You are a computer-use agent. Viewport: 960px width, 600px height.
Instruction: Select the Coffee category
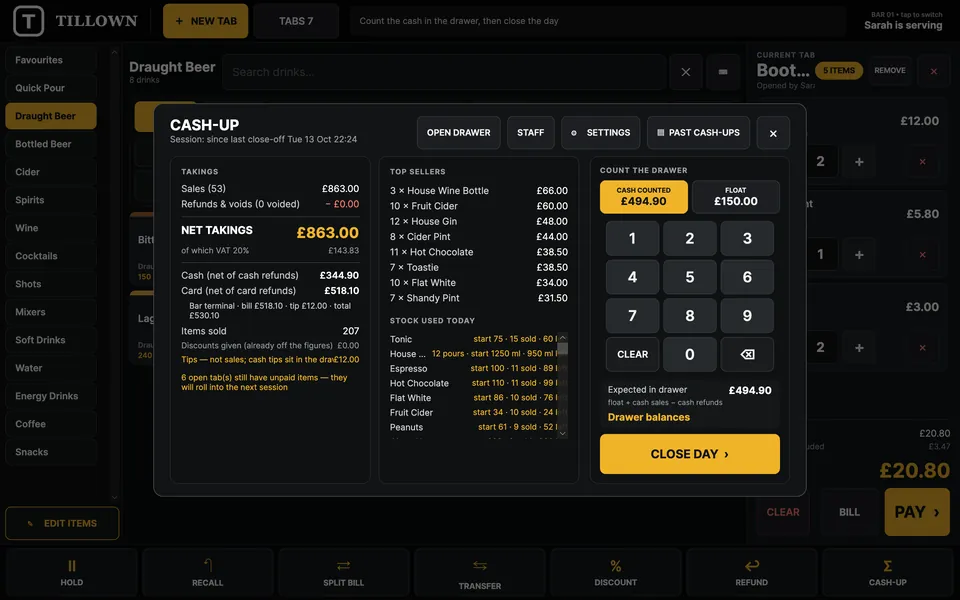51,424
